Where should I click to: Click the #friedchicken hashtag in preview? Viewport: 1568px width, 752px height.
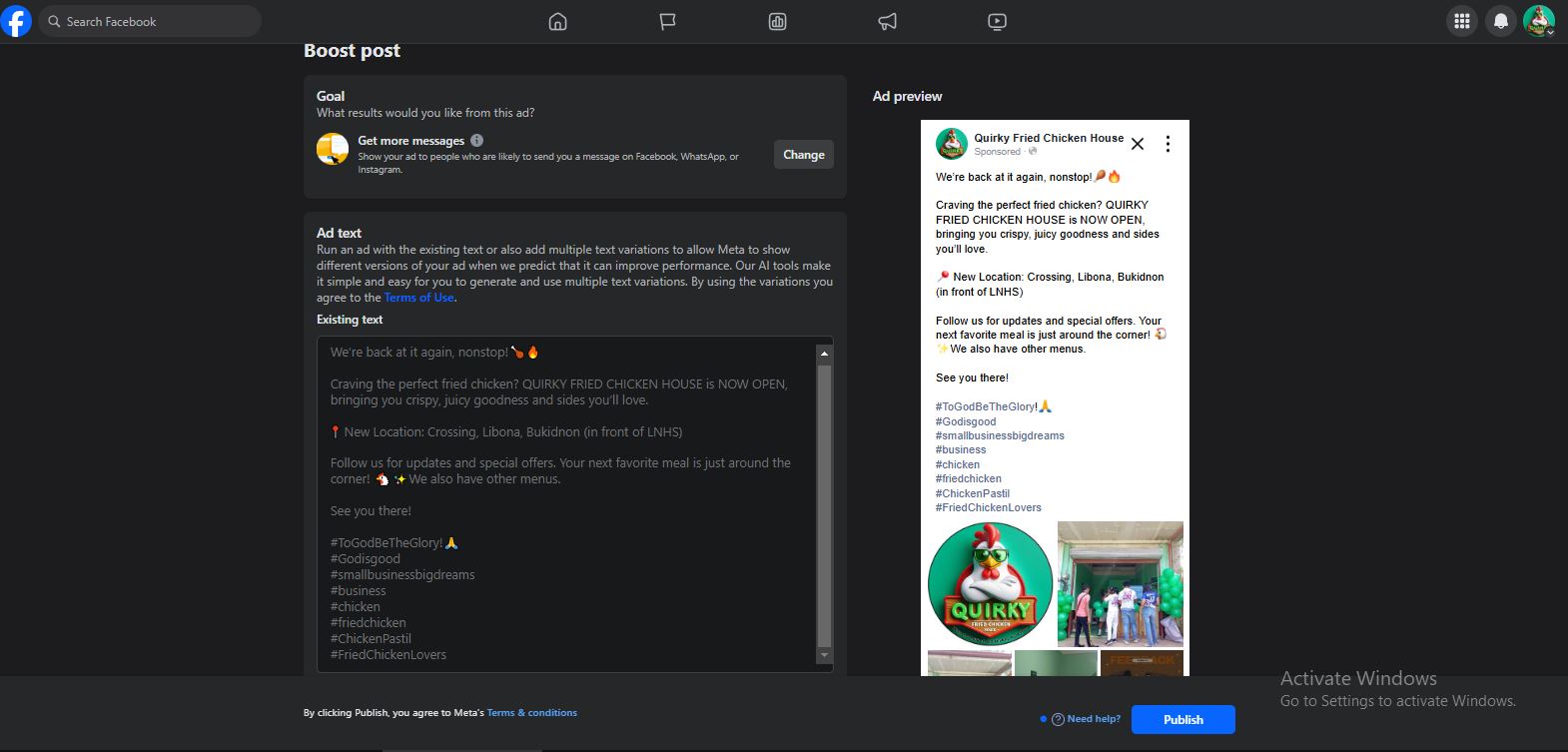pos(968,478)
